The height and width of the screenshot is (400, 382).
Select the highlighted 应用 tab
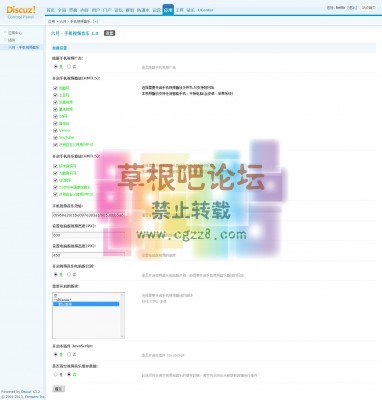coord(168,10)
